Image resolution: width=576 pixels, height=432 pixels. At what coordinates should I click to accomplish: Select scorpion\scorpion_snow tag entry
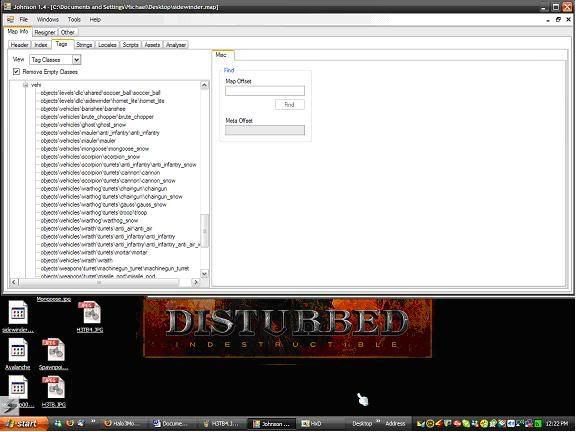pyautogui.click(x=90, y=157)
